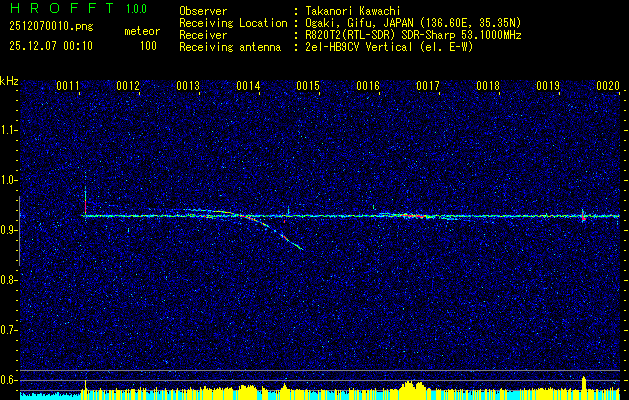Screen dimensions: 629x400
Task: Click the 'Receiver' field label
Action: point(203,35)
